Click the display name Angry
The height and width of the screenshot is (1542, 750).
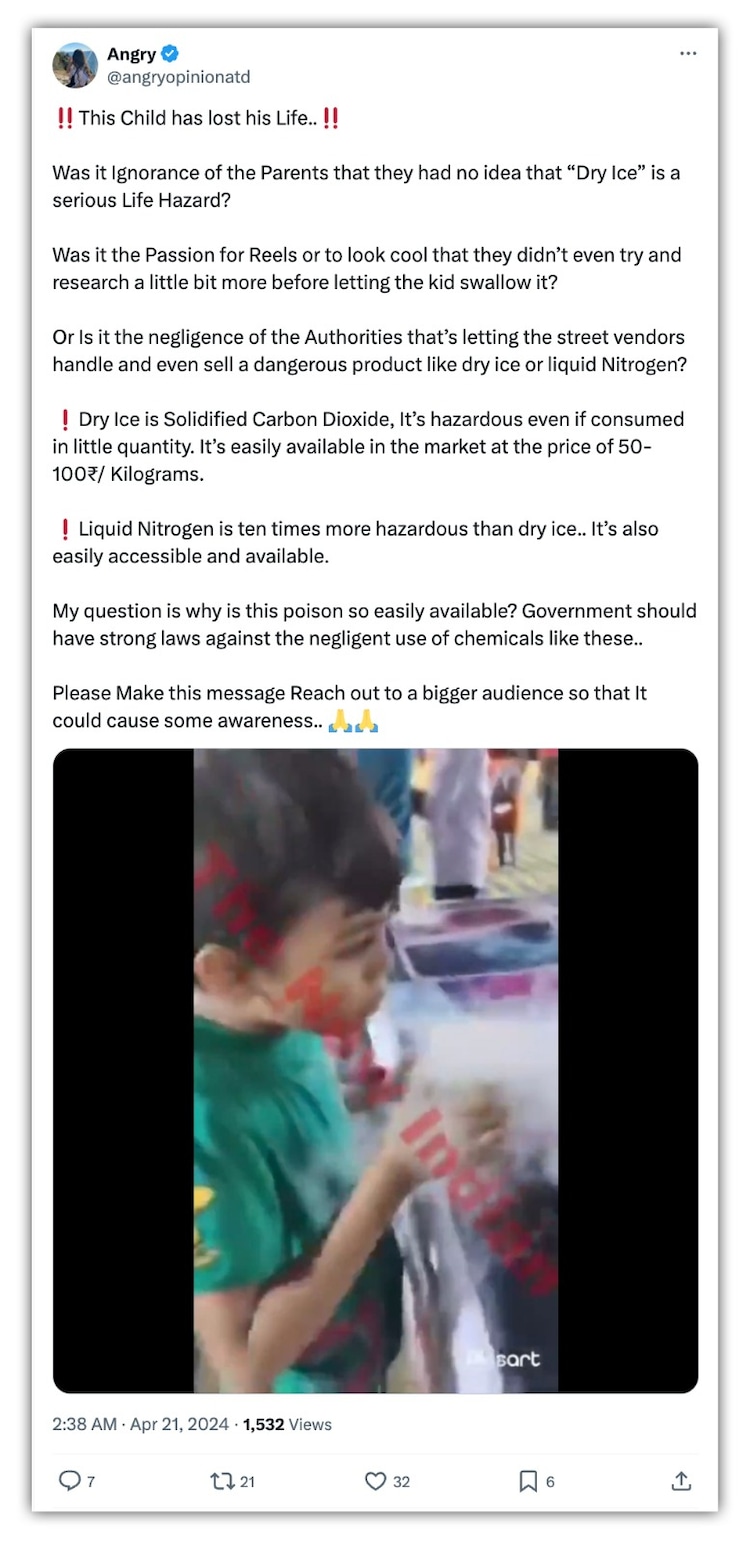[132, 54]
